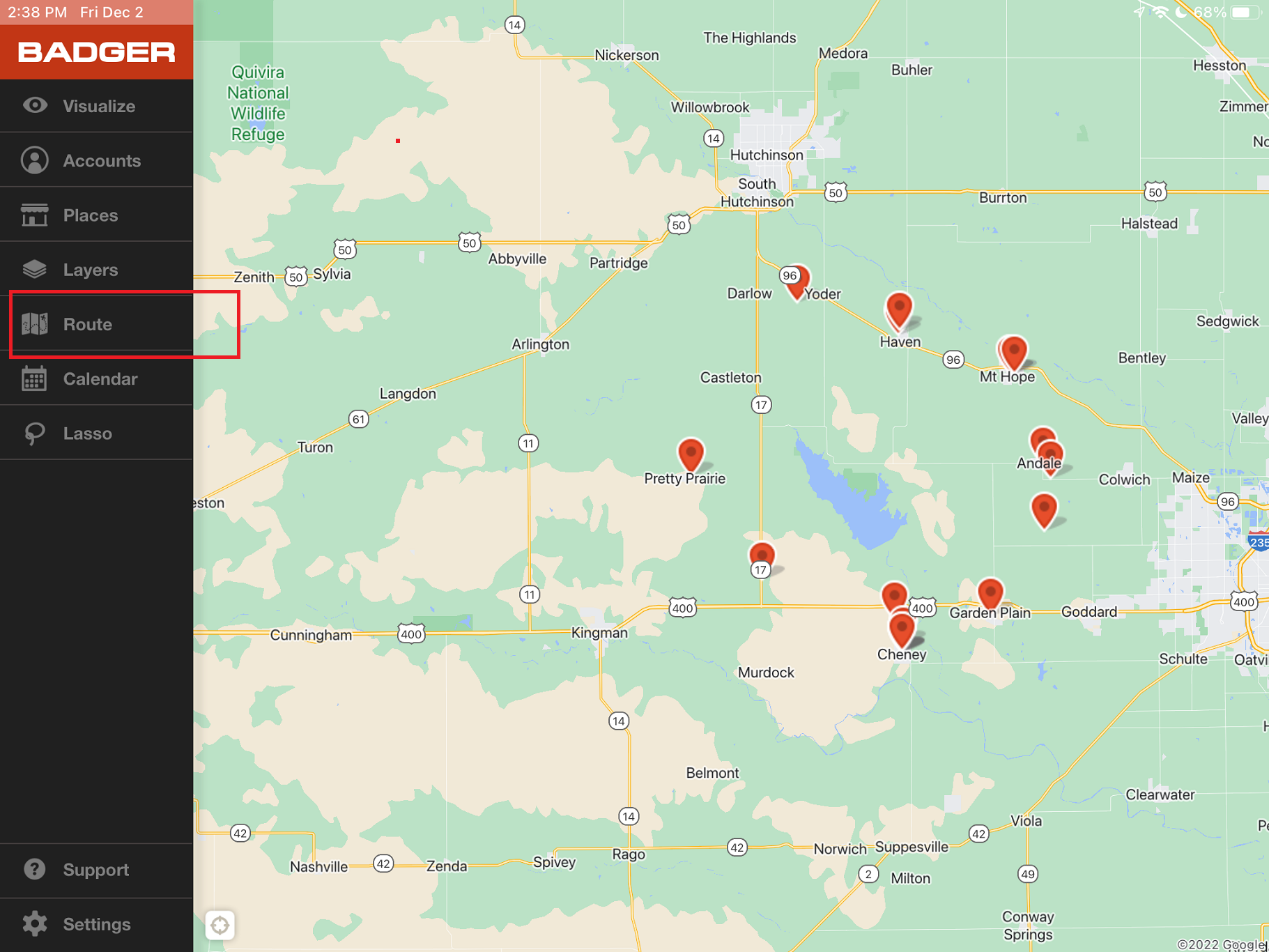Click the Visualize eye icon

click(x=34, y=105)
